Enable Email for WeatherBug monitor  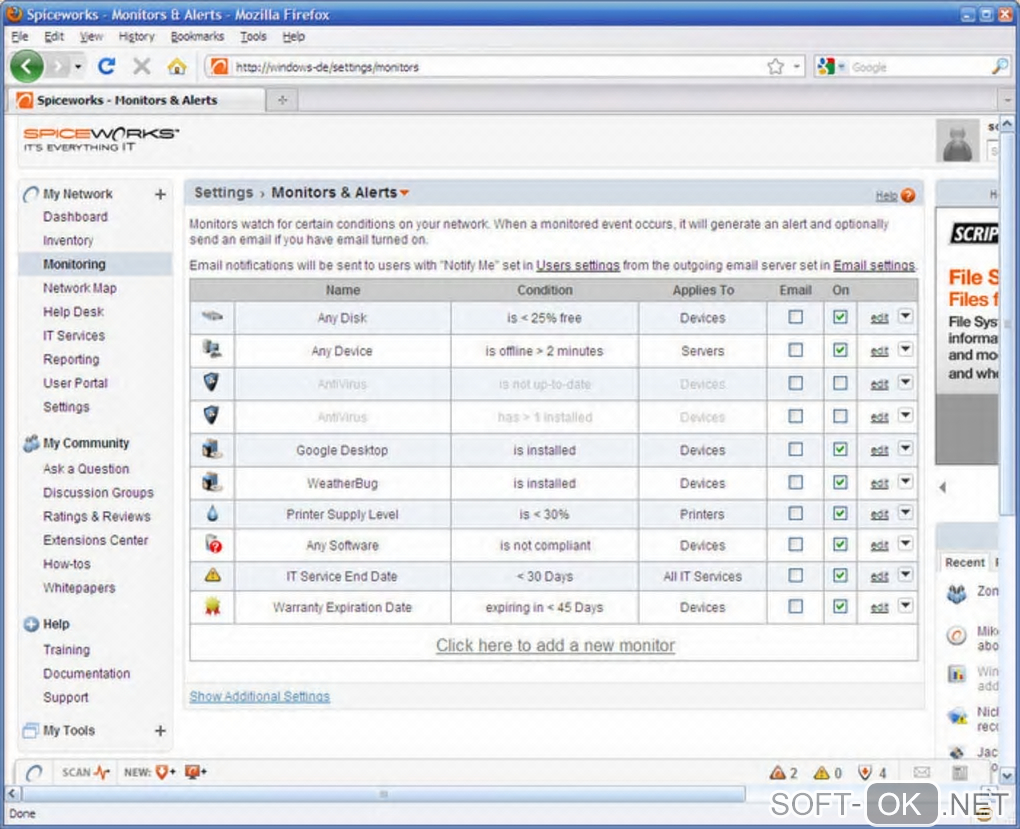pos(795,482)
